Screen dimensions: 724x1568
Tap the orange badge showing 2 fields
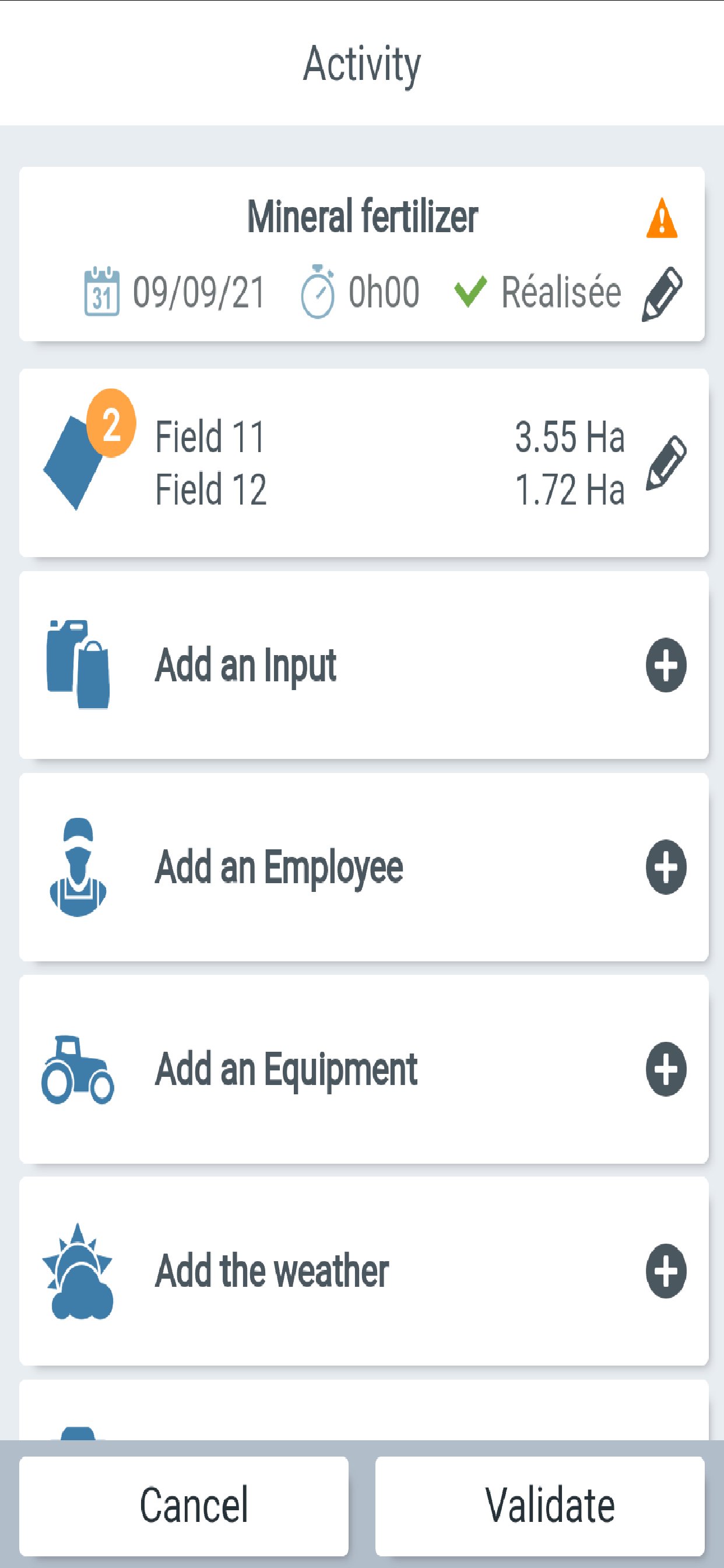click(x=111, y=423)
